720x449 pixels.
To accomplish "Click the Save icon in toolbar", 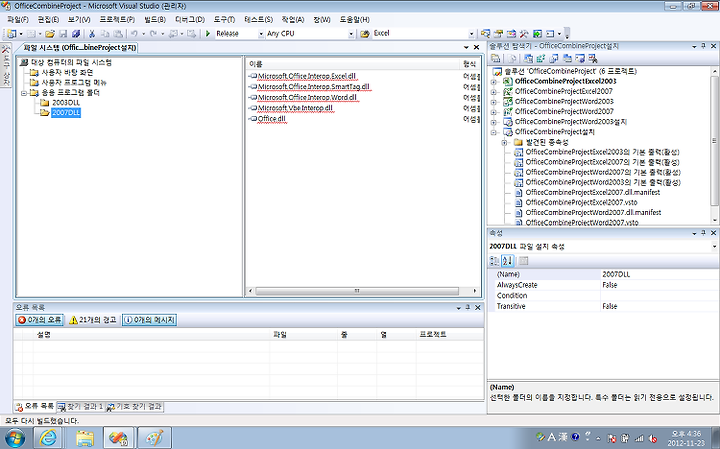I will (63, 34).
